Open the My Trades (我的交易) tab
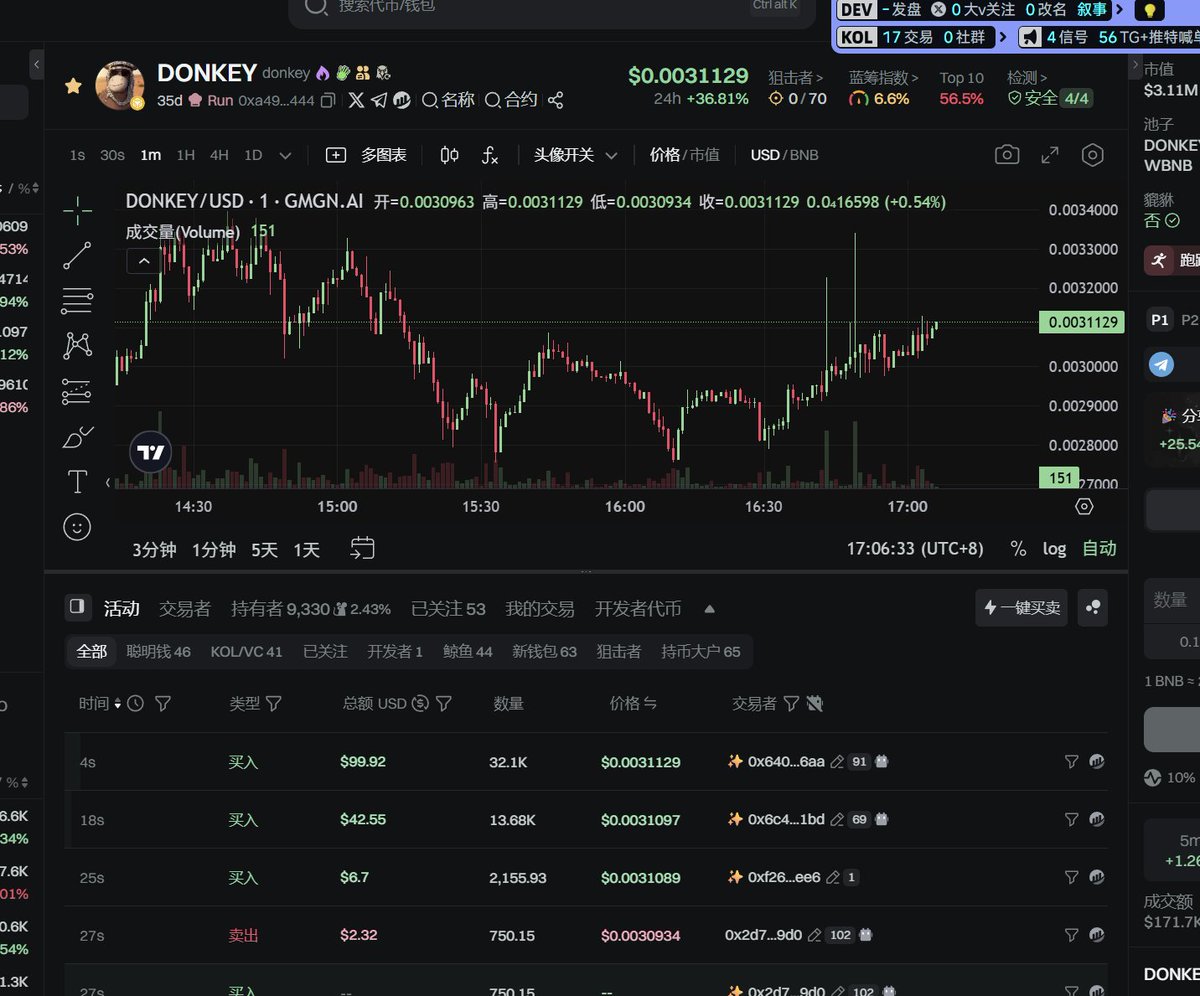 (540, 608)
